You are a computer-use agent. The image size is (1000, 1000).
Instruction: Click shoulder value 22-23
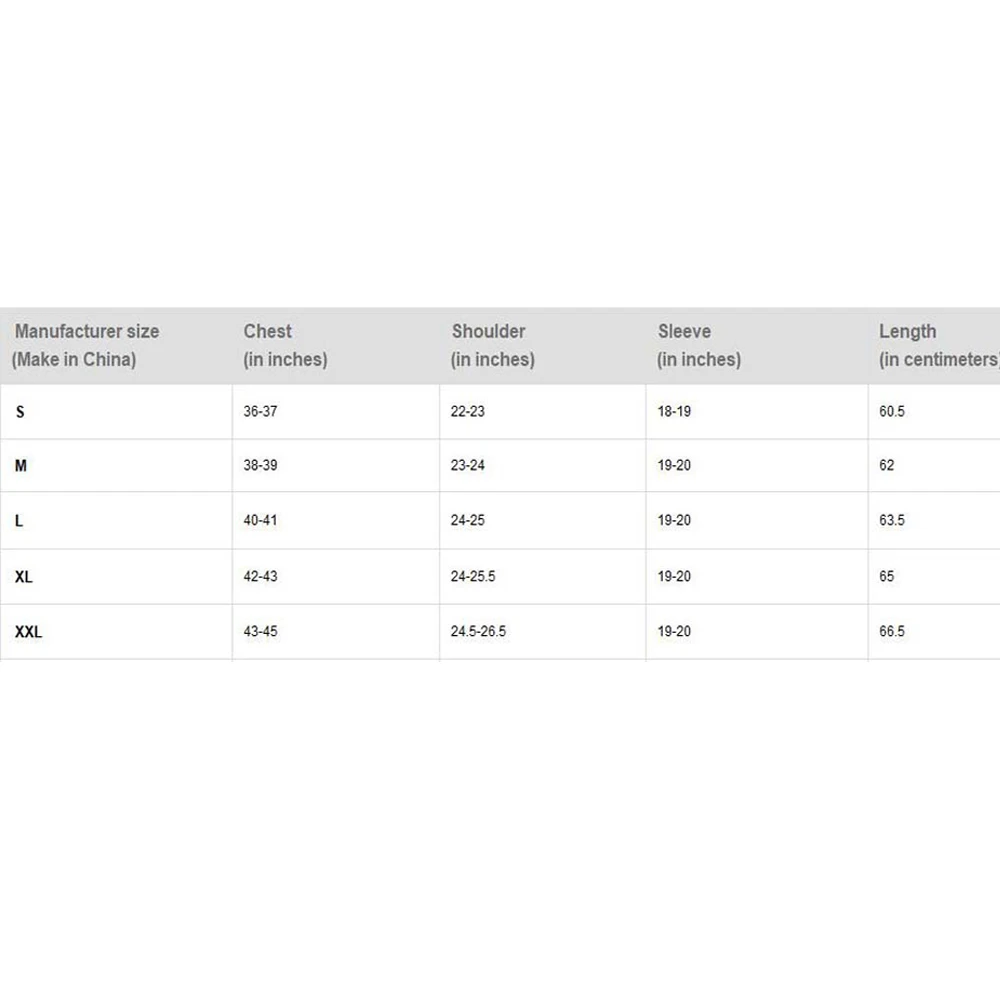point(468,412)
